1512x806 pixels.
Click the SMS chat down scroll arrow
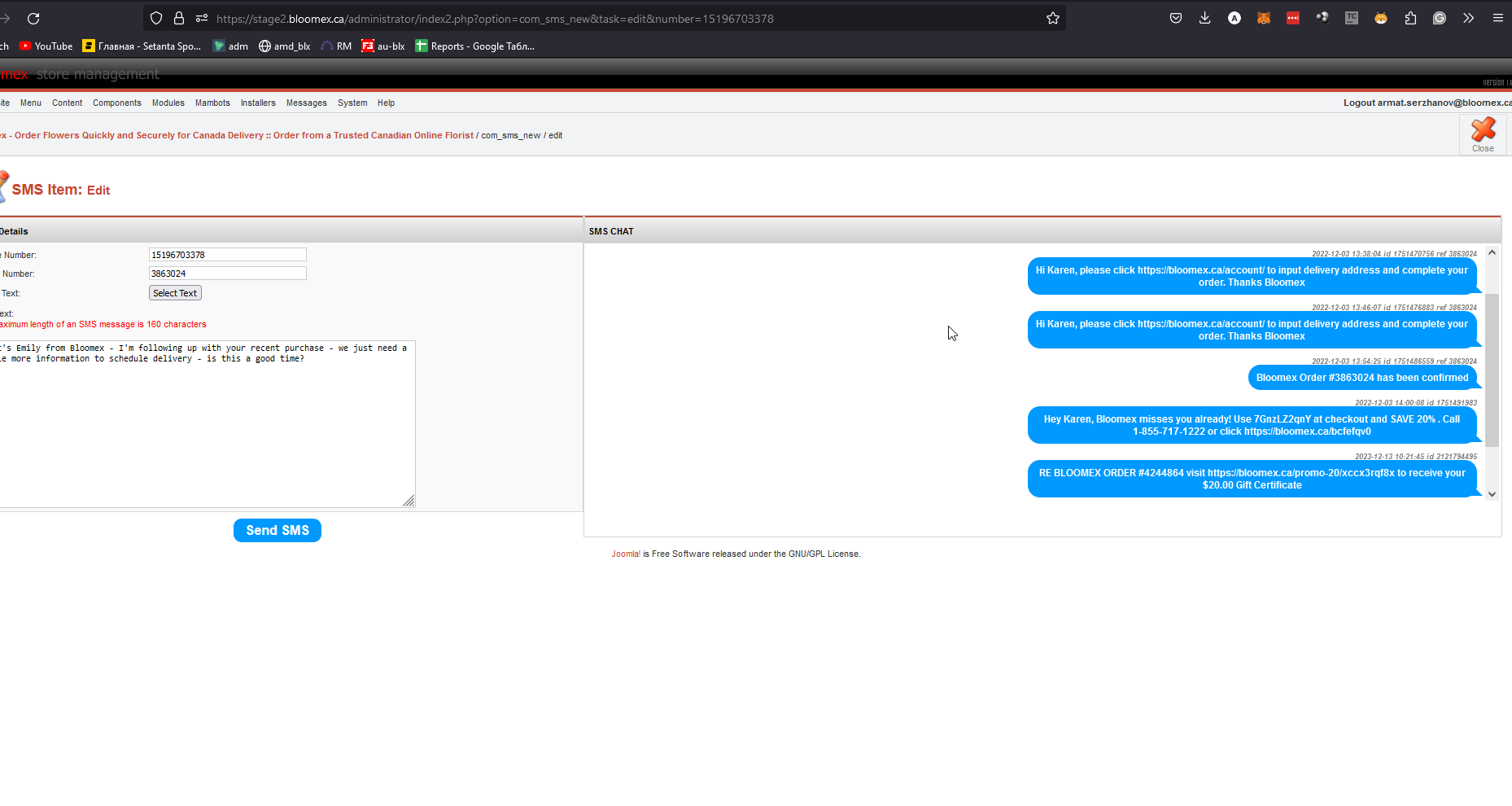1492,493
